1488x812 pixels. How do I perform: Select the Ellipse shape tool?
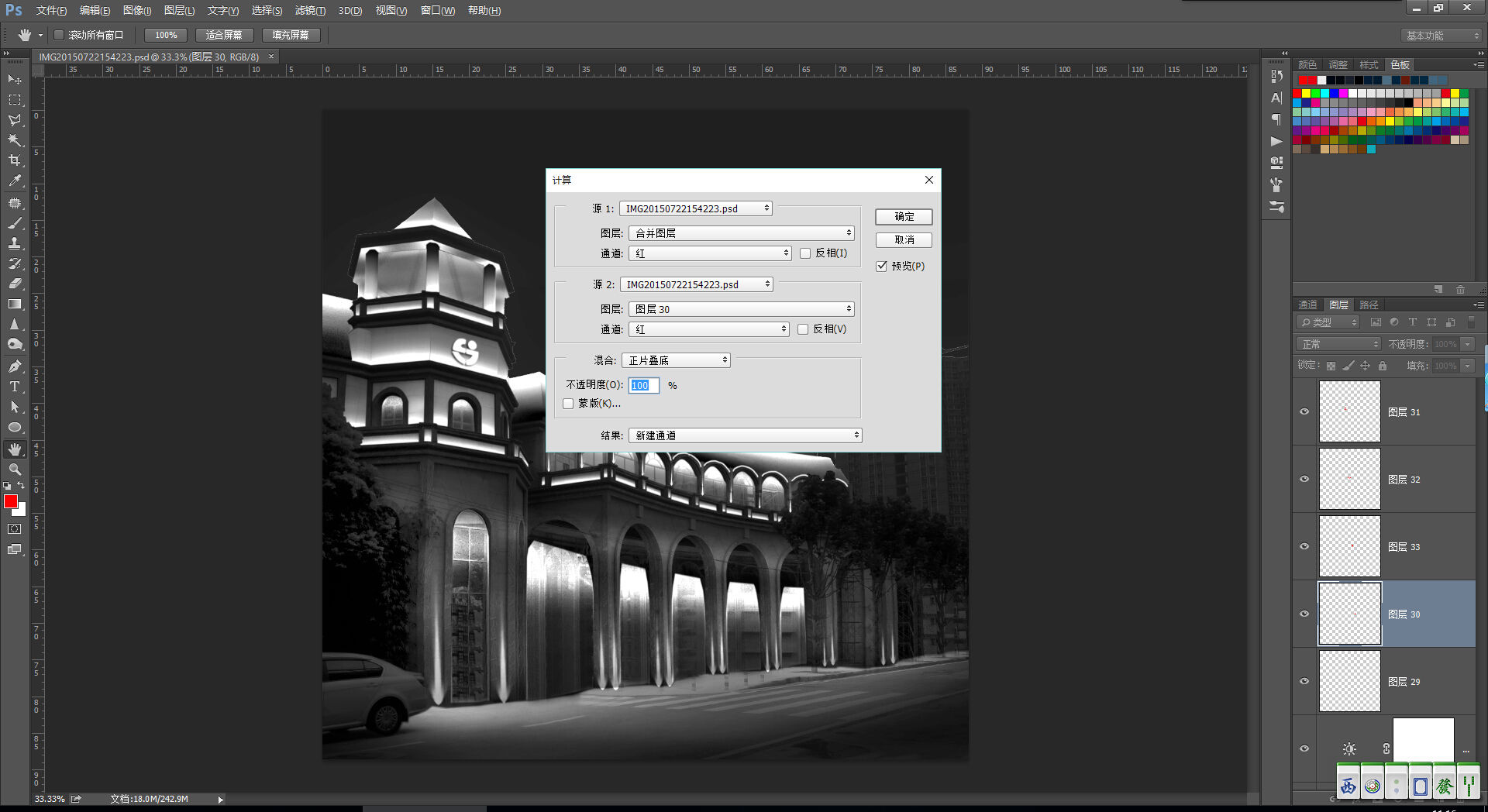15,427
